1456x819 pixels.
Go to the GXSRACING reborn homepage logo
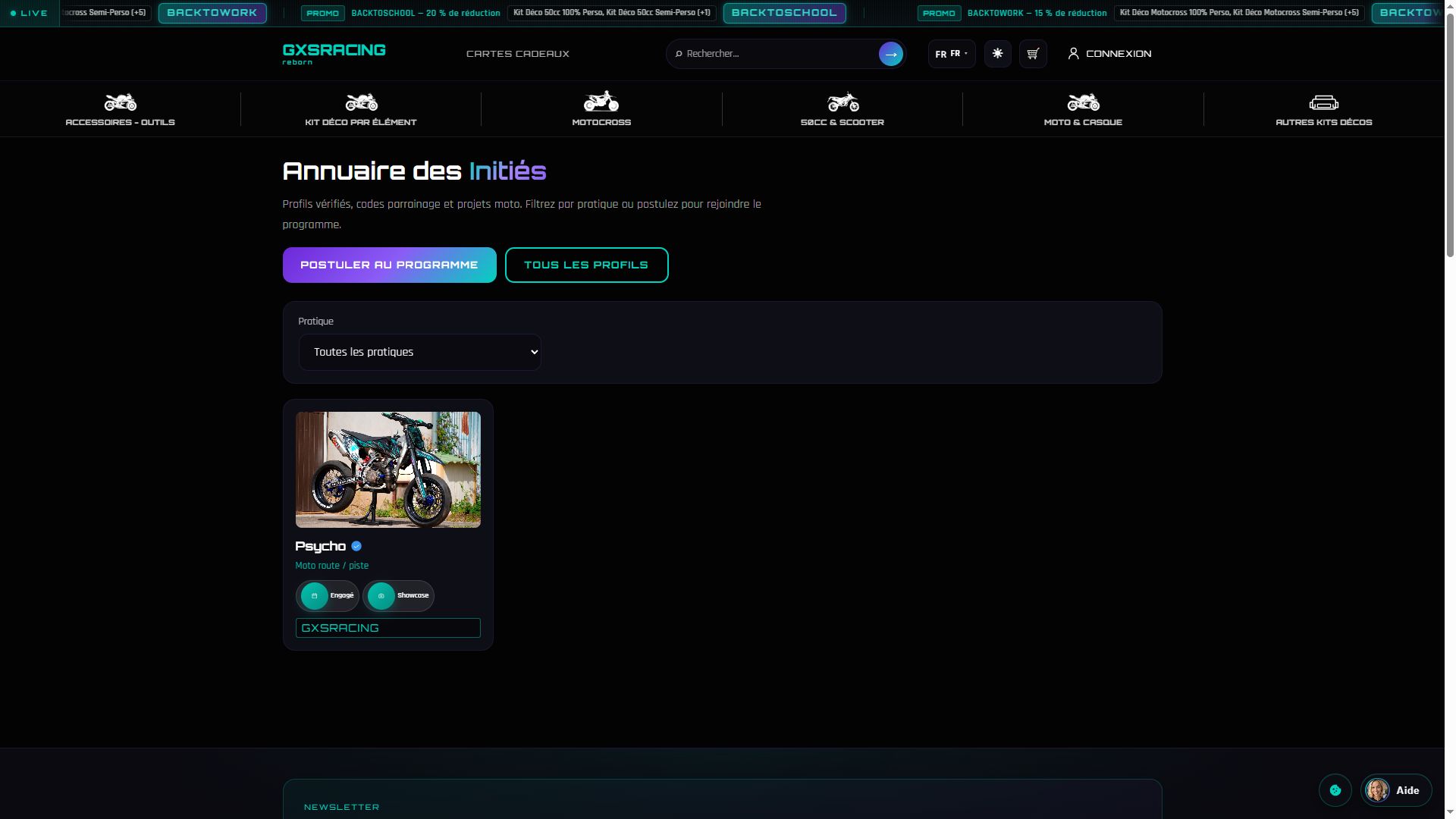pyautogui.click(x=334, y=54)
